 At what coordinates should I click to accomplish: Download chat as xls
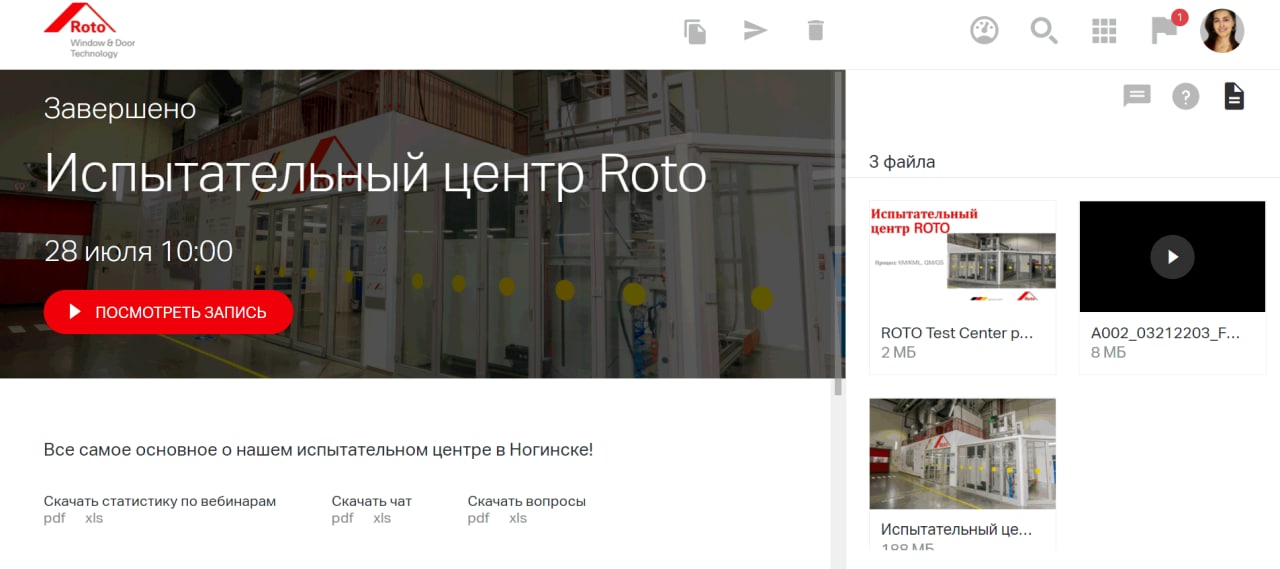[382, 518]
